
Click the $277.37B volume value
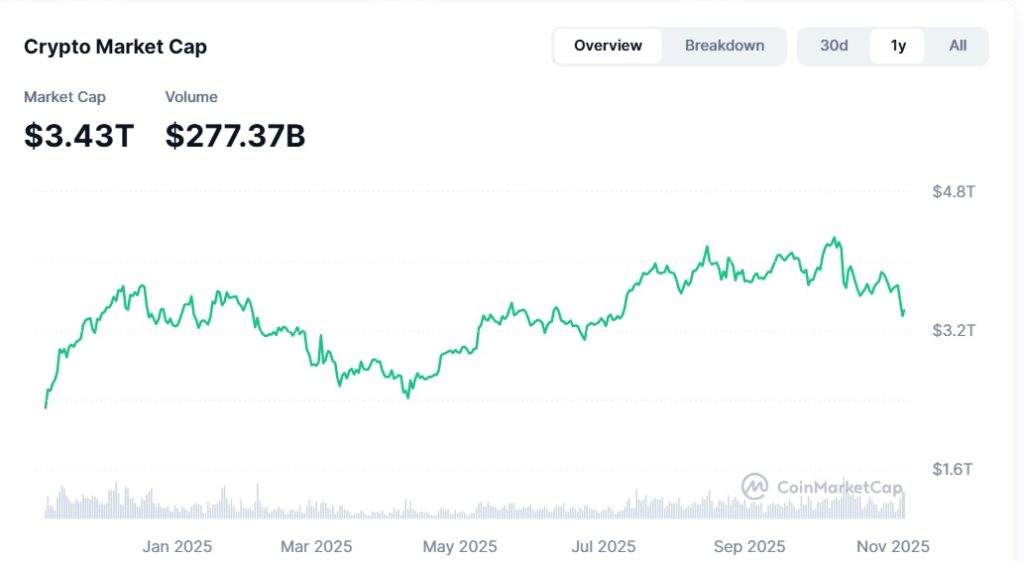(x=235, y=136)
